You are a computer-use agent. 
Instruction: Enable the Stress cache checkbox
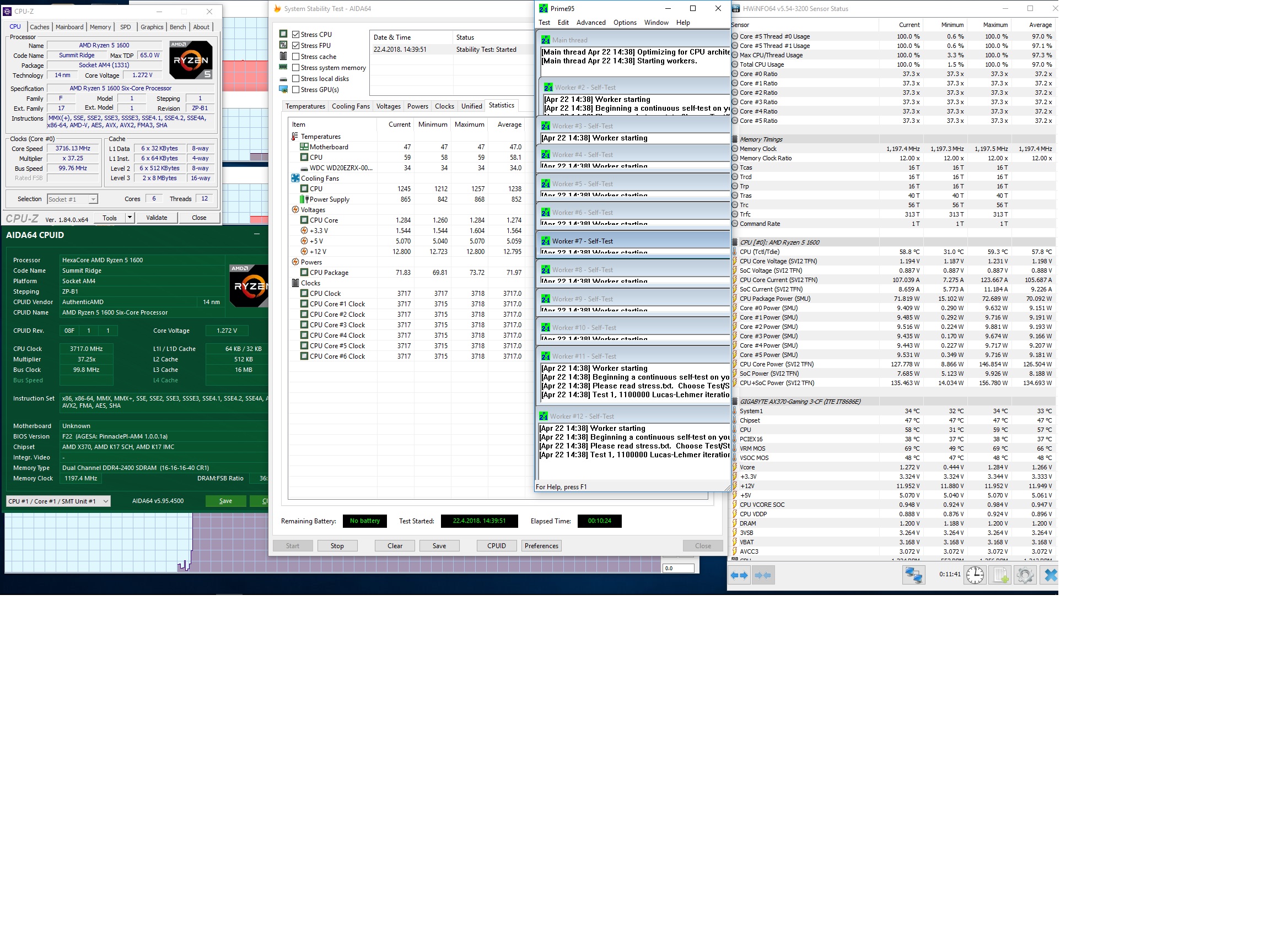[295, 57]
